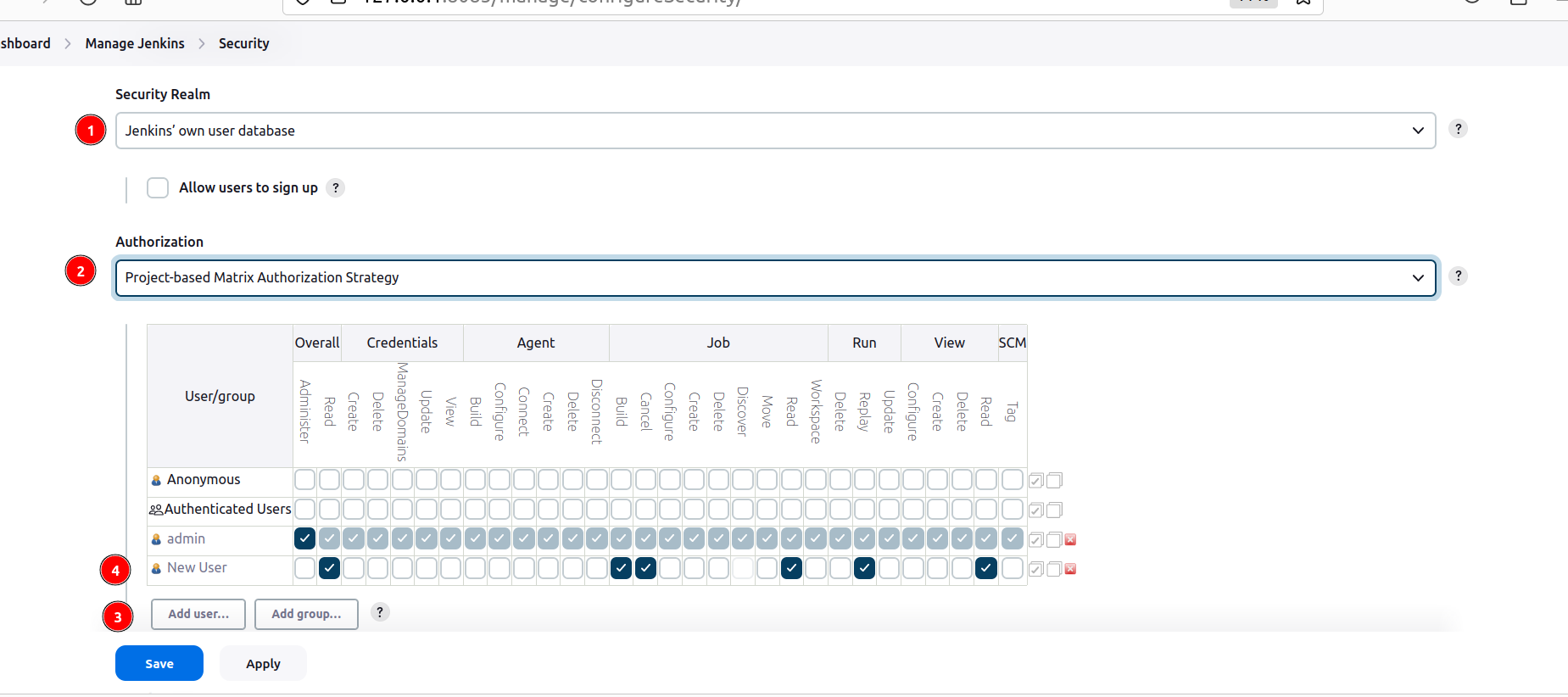Viewport: 1568px width, 697px height.
Task: Open help for Authorization strategy
Action: (x=1458, y=276)
